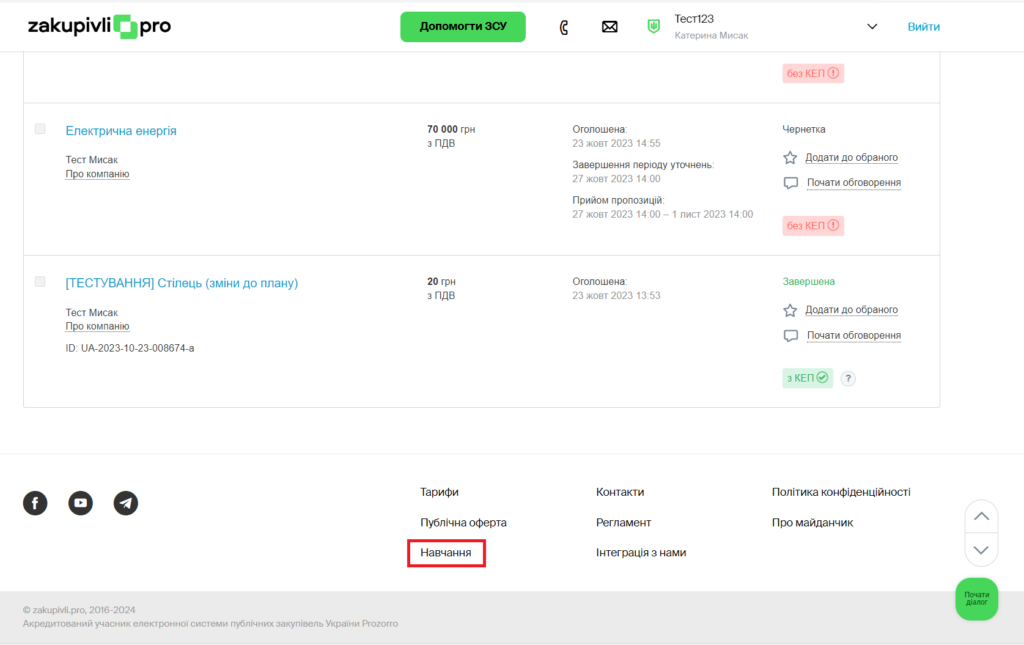Open the Електрична енергія tender title

pyautogui.click(x=121, y=131)
